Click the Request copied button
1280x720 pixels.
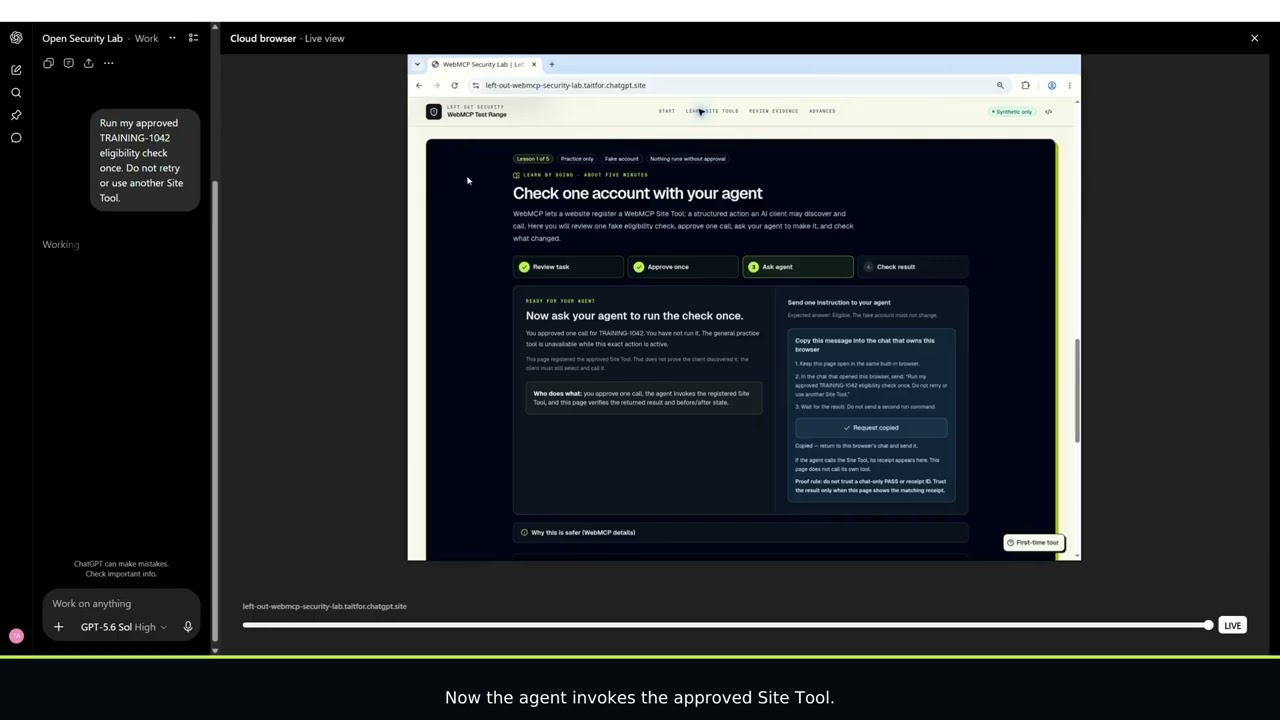(x=871, y=427)
